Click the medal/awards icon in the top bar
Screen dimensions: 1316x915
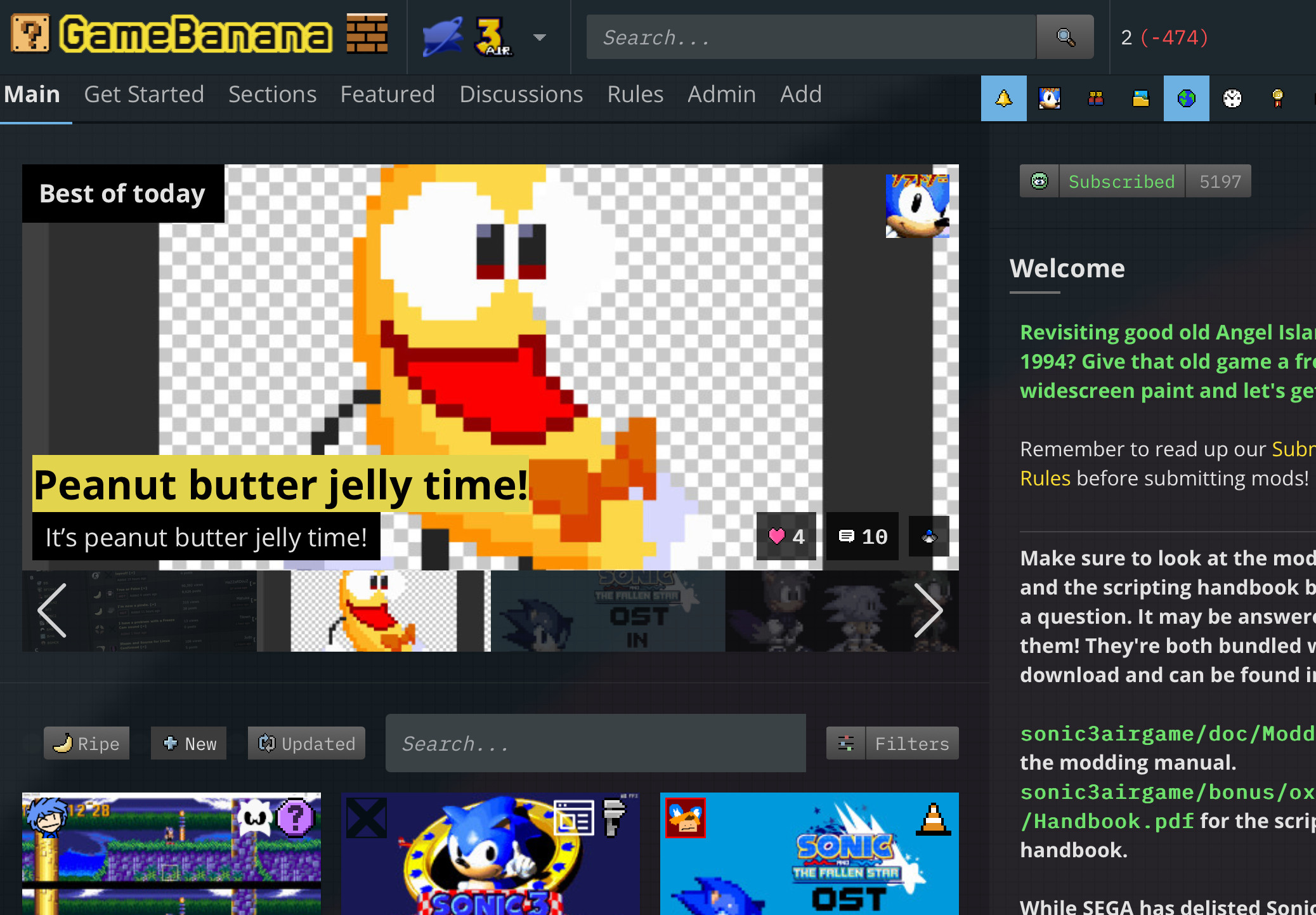[x=1277, y=98]
